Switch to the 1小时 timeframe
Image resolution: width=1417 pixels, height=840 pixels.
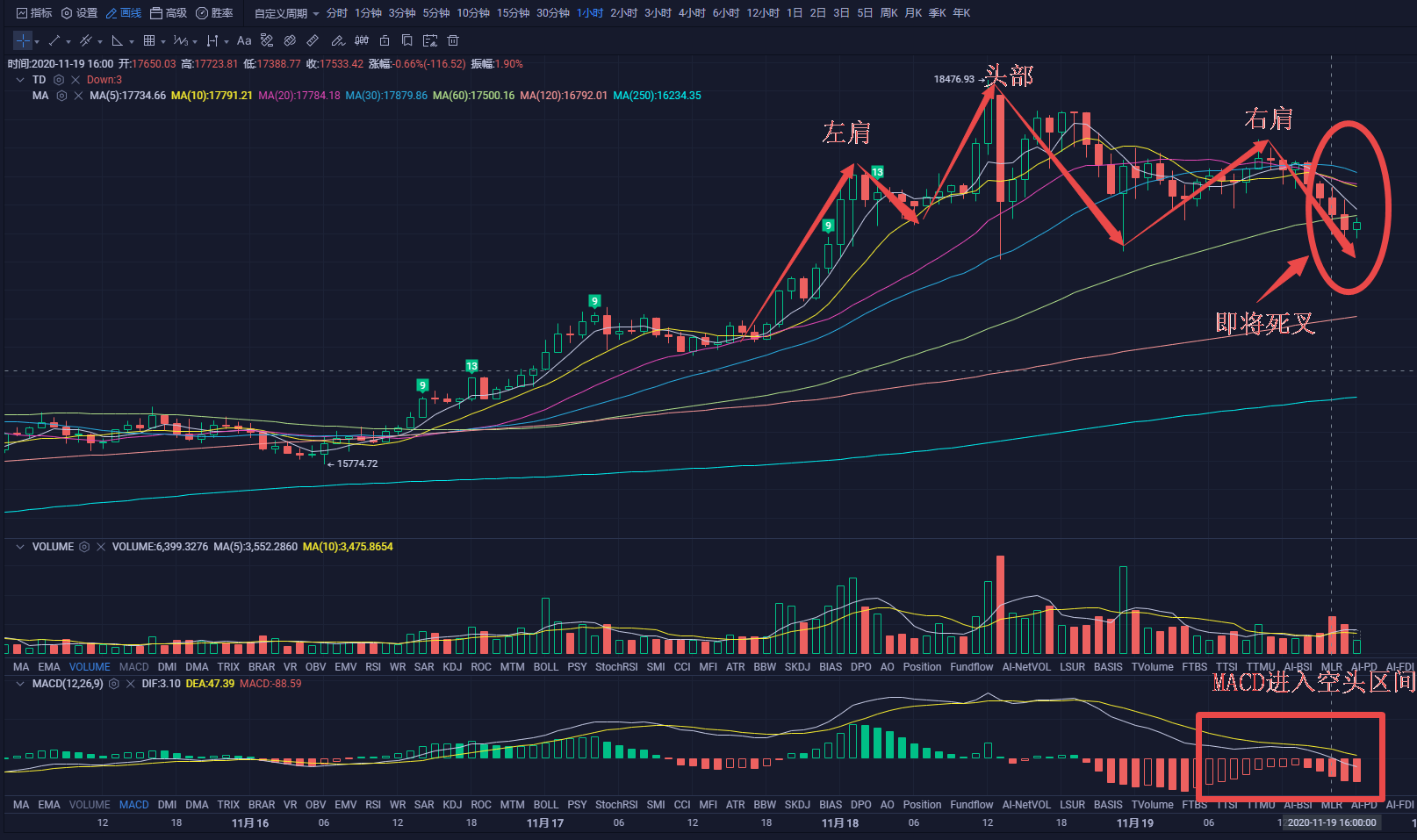[590, 13]
